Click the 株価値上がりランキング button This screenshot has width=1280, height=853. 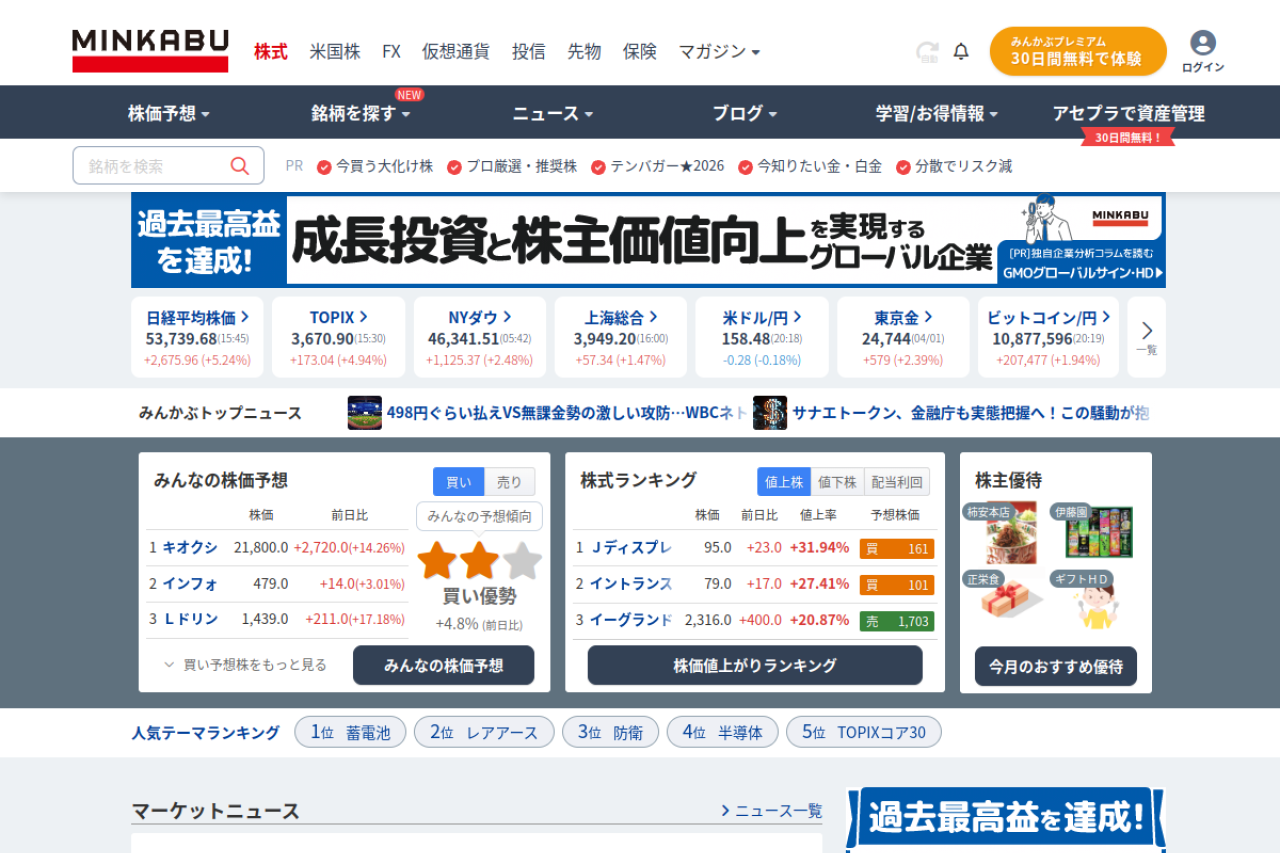(x=754, y=665)
